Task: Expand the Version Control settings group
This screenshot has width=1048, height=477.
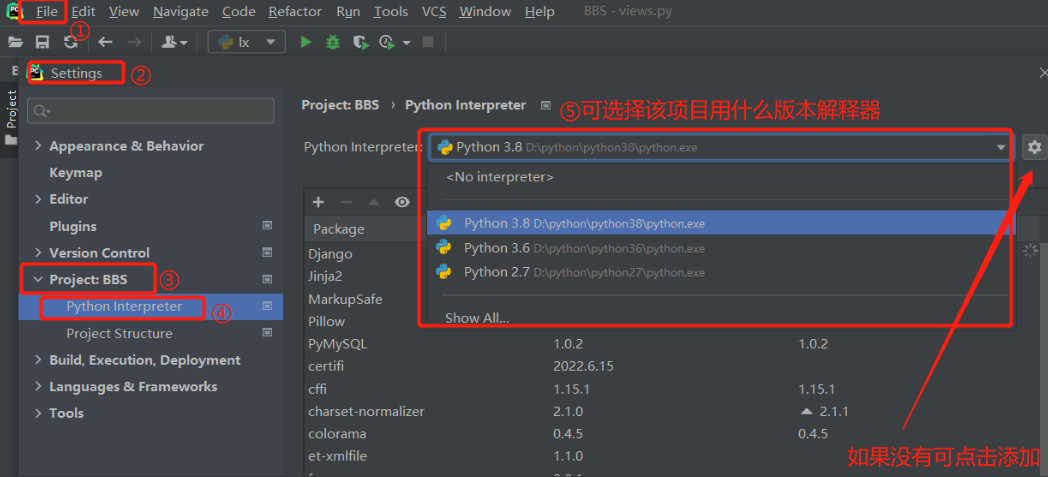Action: pyautogui.click(x=37, y=253)
